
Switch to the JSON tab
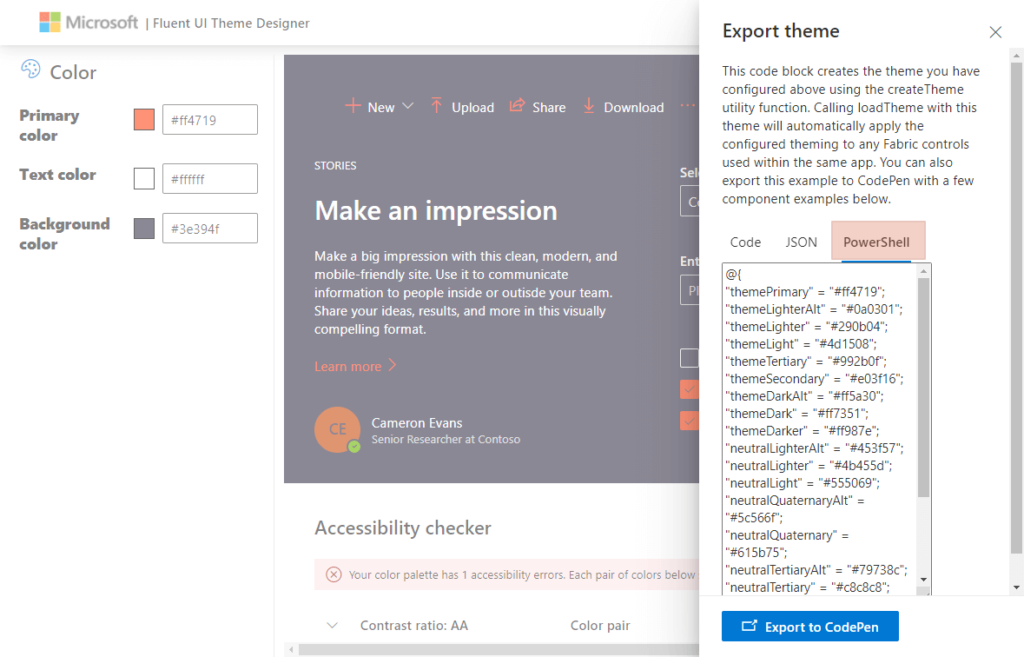click(x=801, y=242)
